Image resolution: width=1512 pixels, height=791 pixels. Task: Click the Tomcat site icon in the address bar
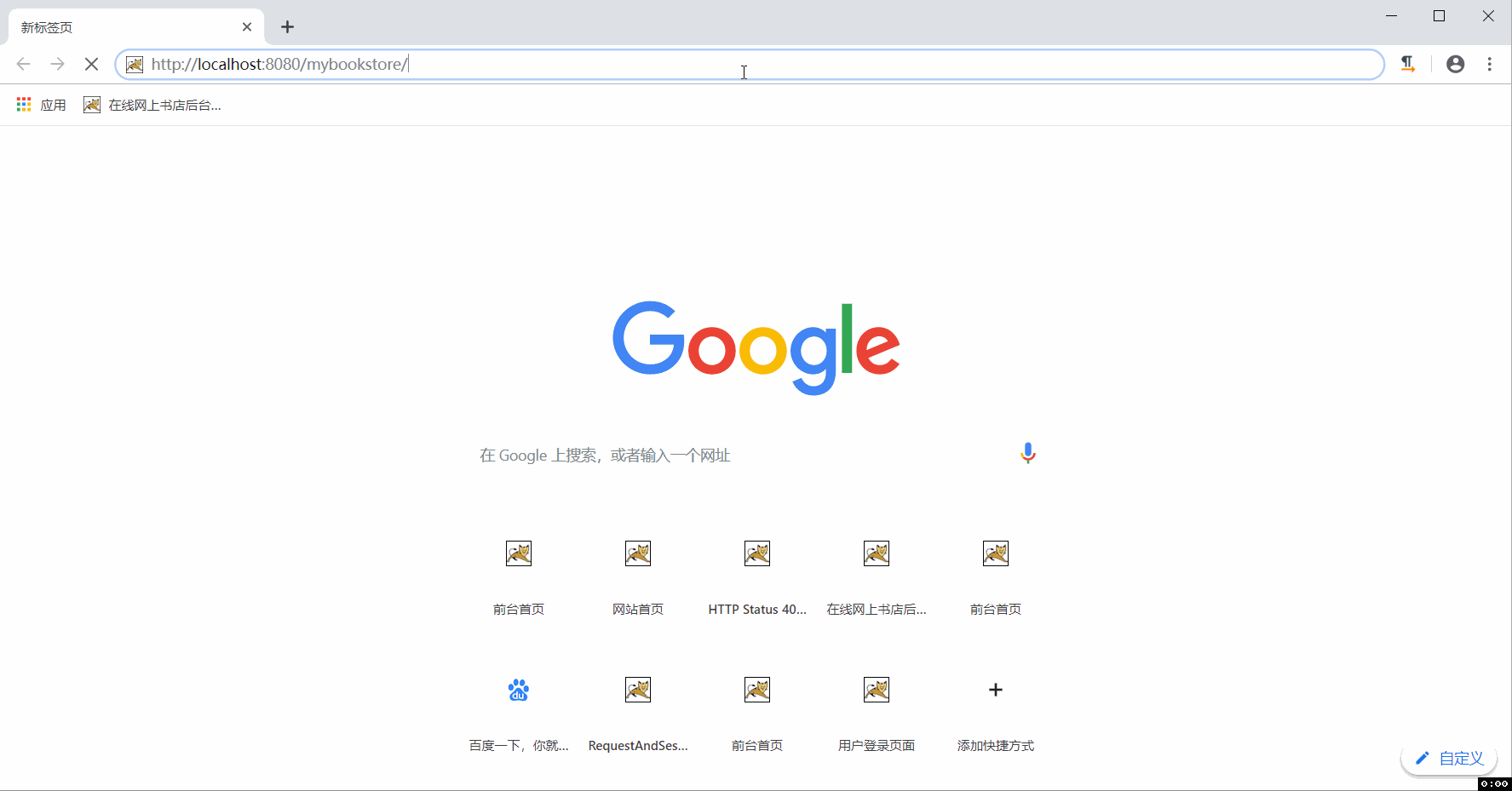click(x=134, y=64)
